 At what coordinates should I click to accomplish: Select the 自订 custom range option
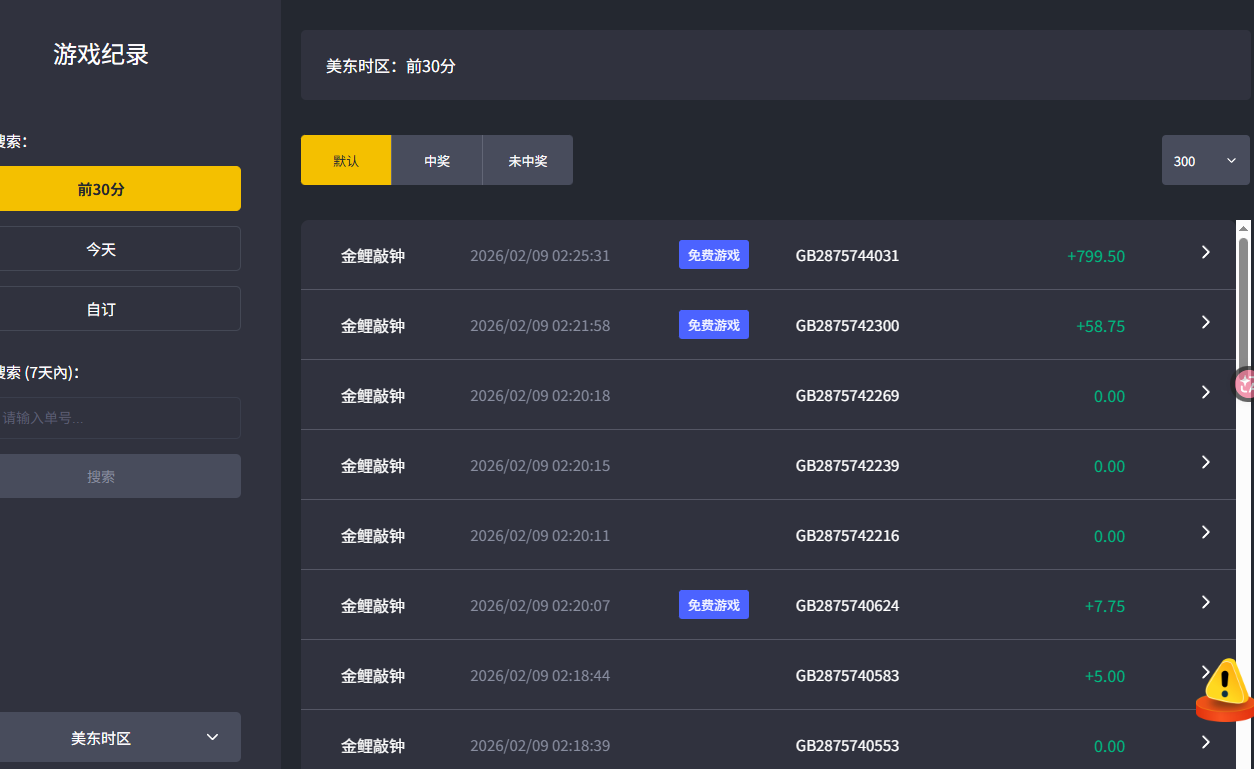coord(101,309)
